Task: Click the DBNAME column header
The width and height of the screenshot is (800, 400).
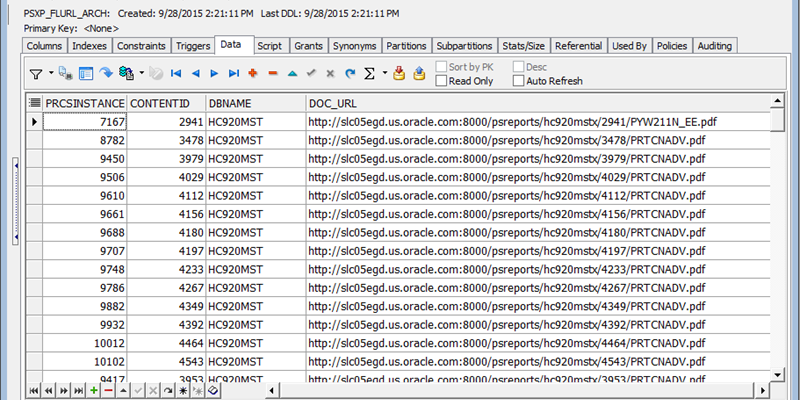Action: (256, 104)
